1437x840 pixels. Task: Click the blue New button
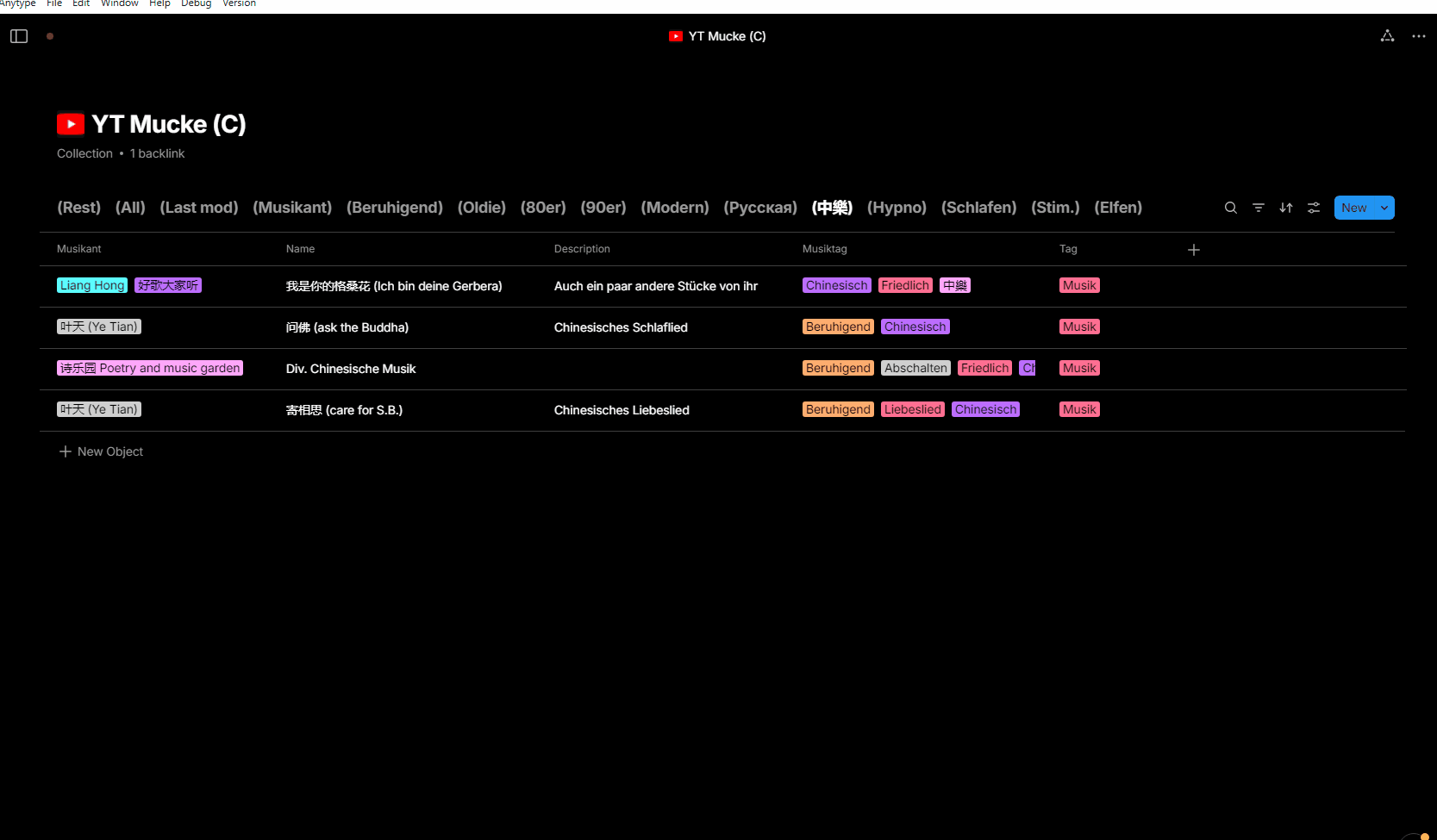1354,208
